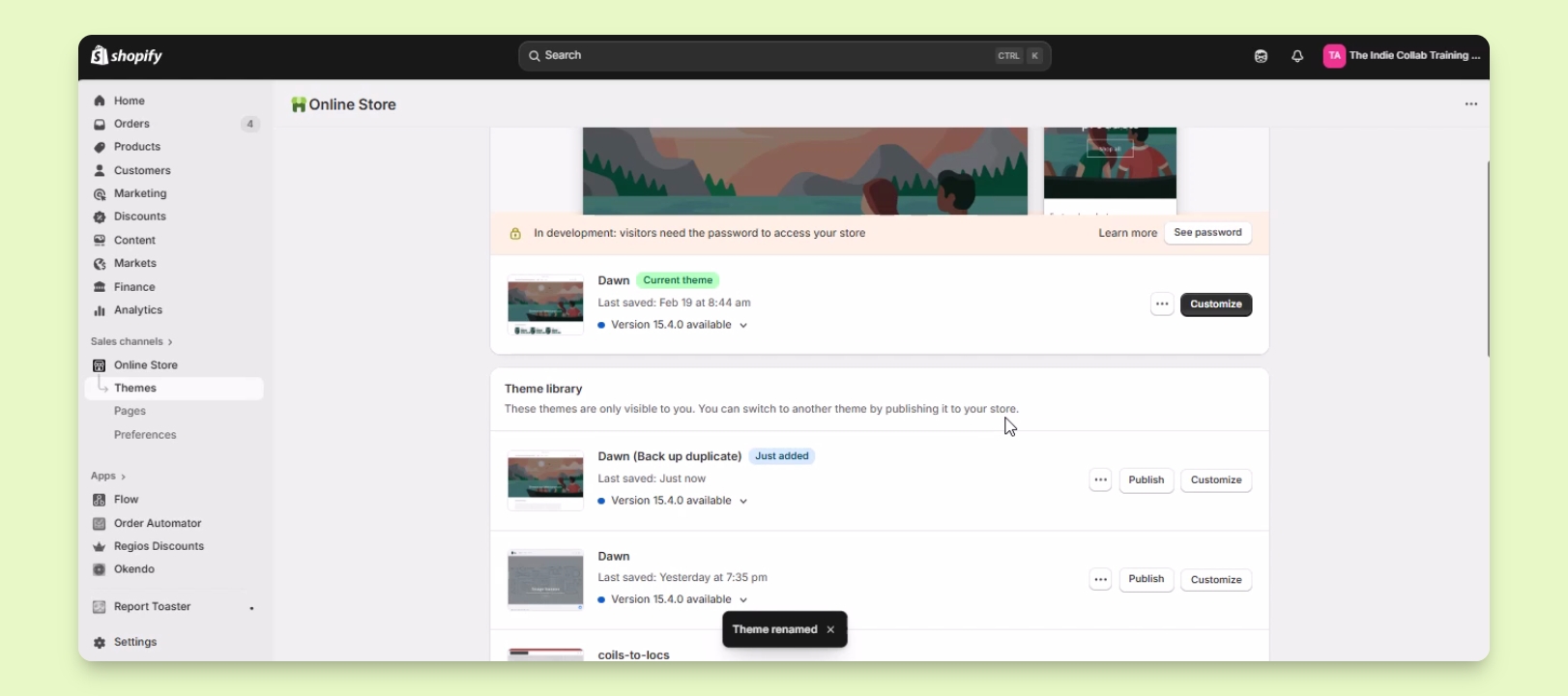The image size is (1568, 696).
Task: Click the Online Store storefront icon
Action: (100, 365)
